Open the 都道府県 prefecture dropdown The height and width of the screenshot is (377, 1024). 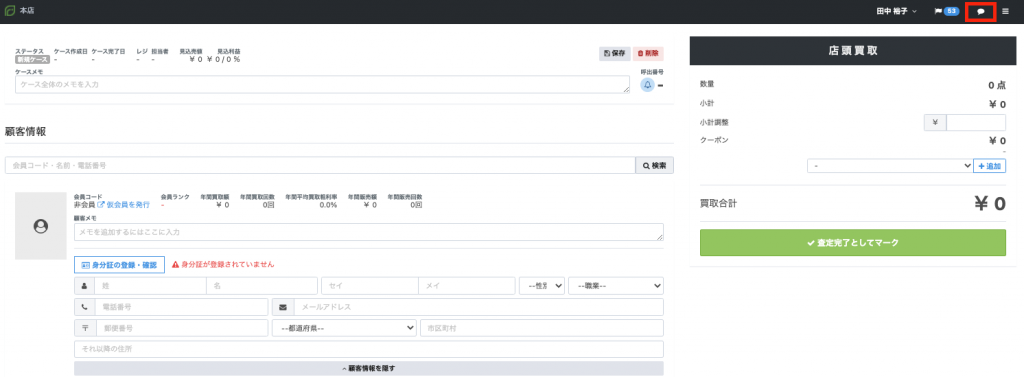point(344,327)
